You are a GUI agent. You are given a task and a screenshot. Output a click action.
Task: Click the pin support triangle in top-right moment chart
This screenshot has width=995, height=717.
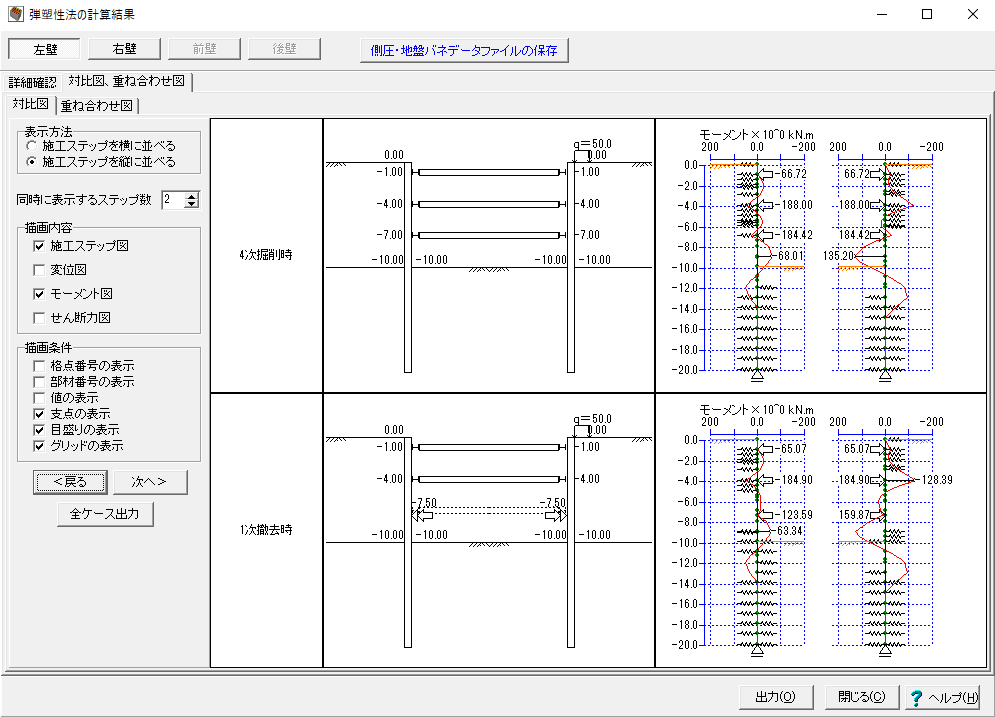click(x=885, y=376)
